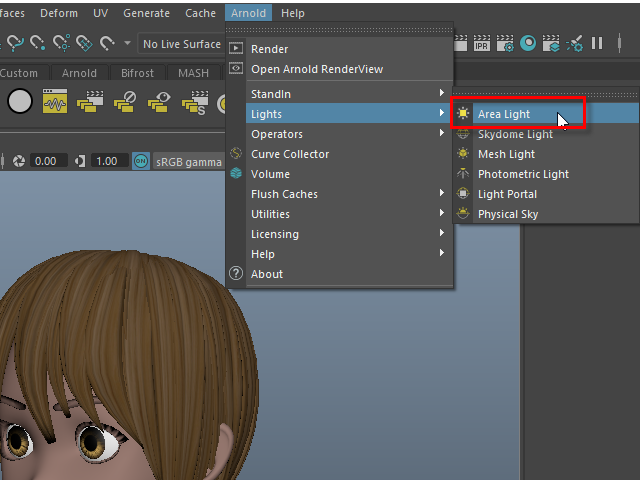The width and height of the screenshot is (640, 480).
Task: Choose Open Arnold RenderView menu entry
Action: 316,69
